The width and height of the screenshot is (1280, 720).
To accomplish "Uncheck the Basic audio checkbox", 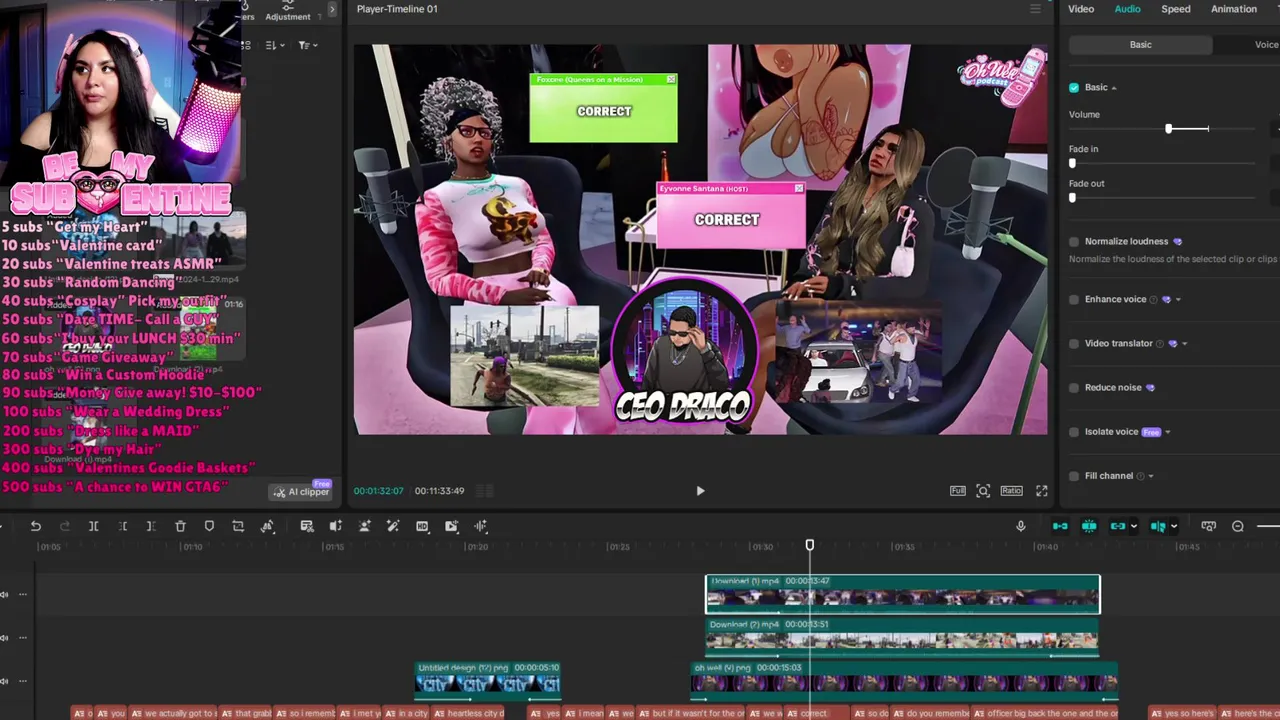I will 1074,87.
